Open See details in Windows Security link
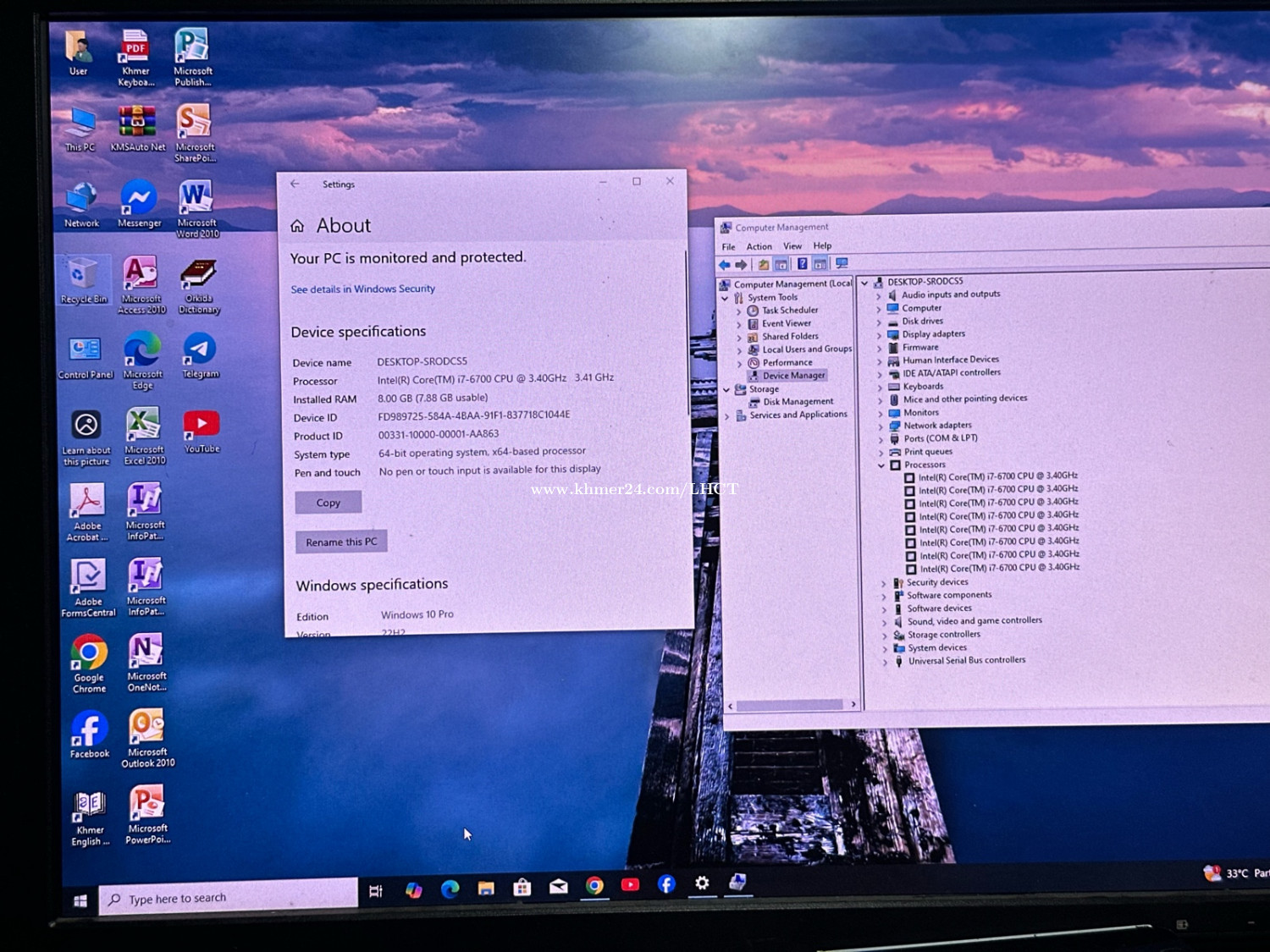This screenshot has width=1270, height=952. [x=363, y=289]
